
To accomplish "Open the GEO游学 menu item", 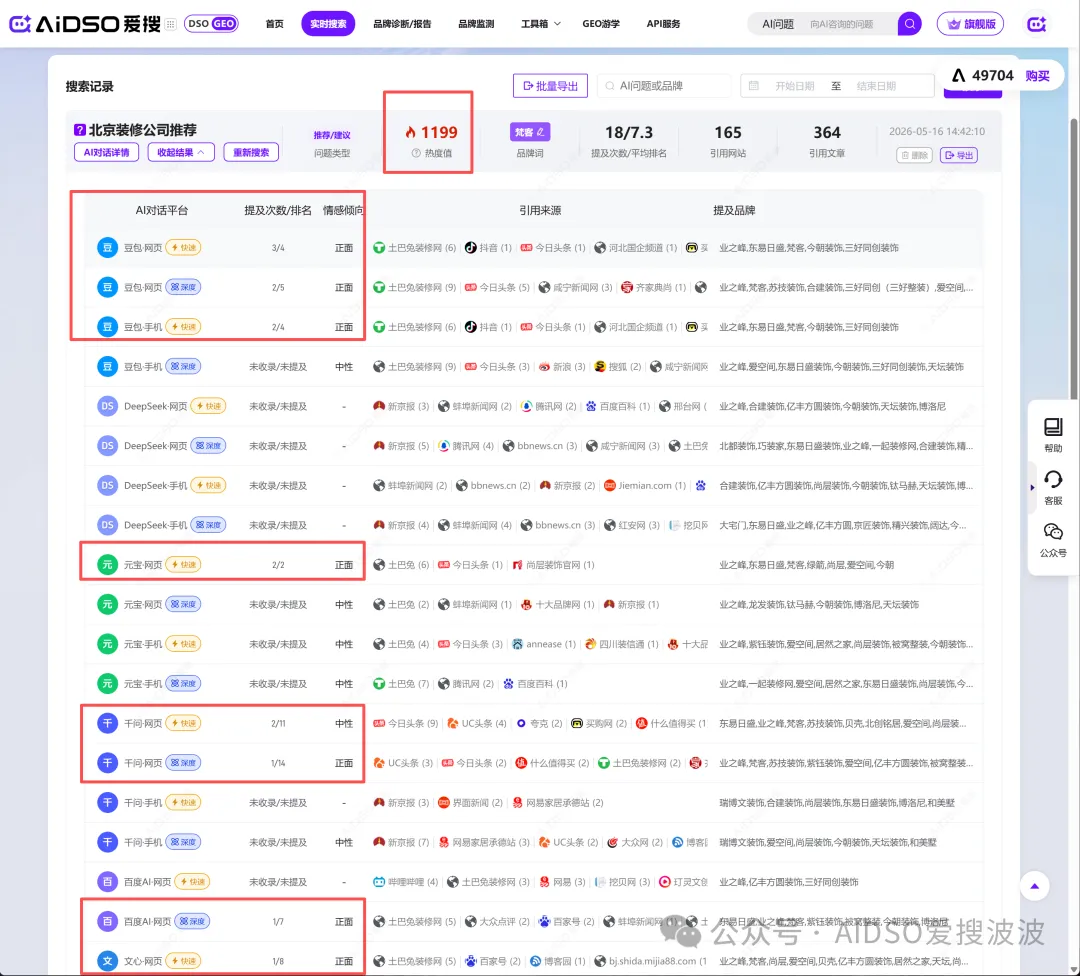I will coord(601,23).
